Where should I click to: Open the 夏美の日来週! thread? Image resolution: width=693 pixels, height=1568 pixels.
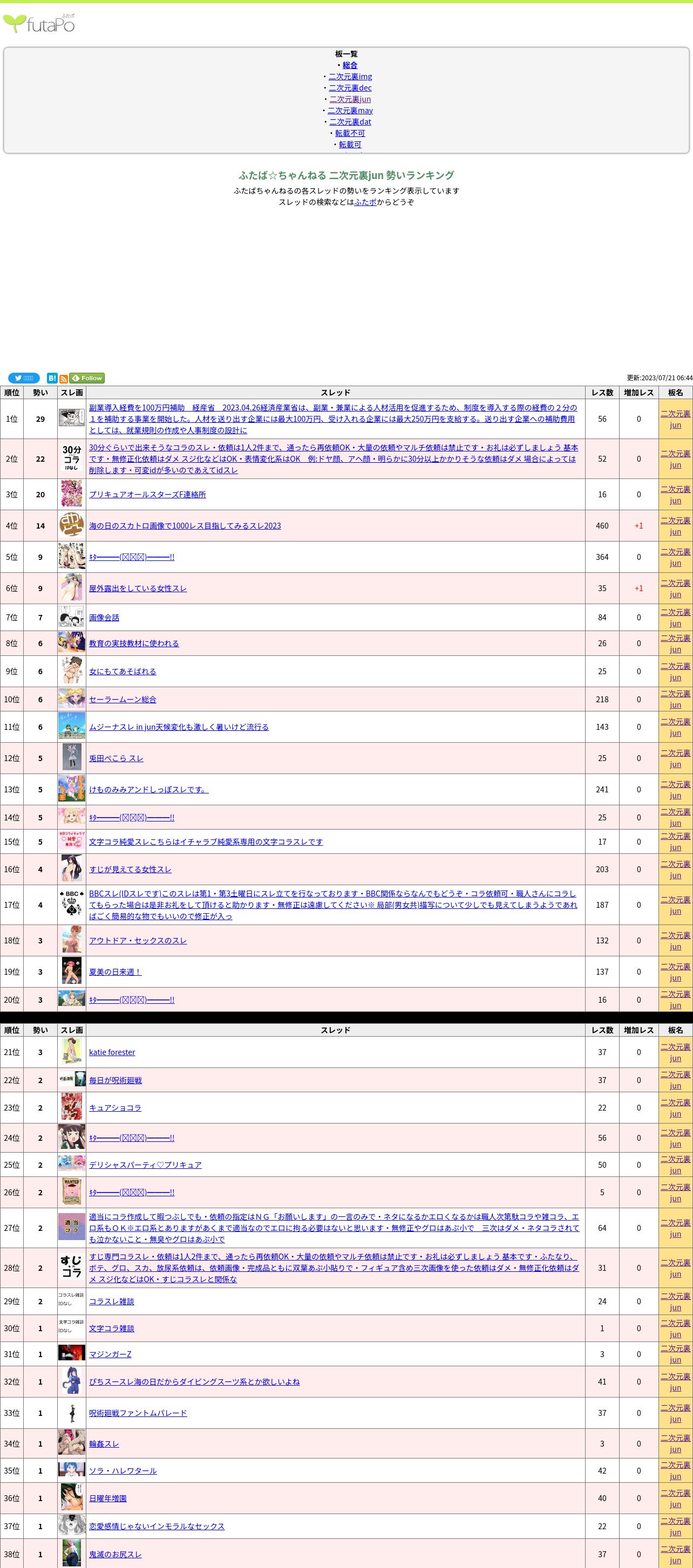[115, 971]
